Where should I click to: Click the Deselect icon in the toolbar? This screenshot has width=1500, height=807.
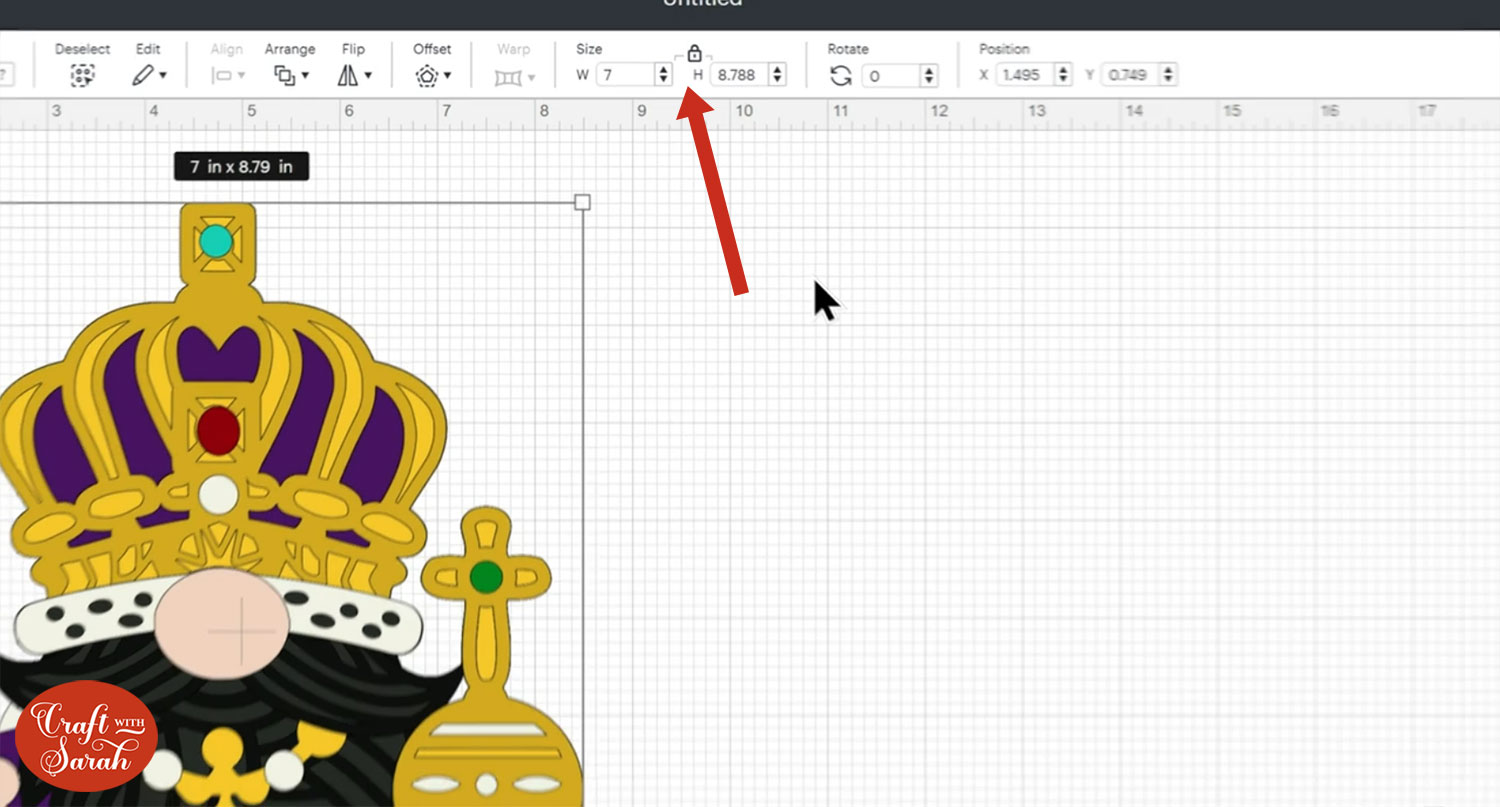tap(82, 75)
